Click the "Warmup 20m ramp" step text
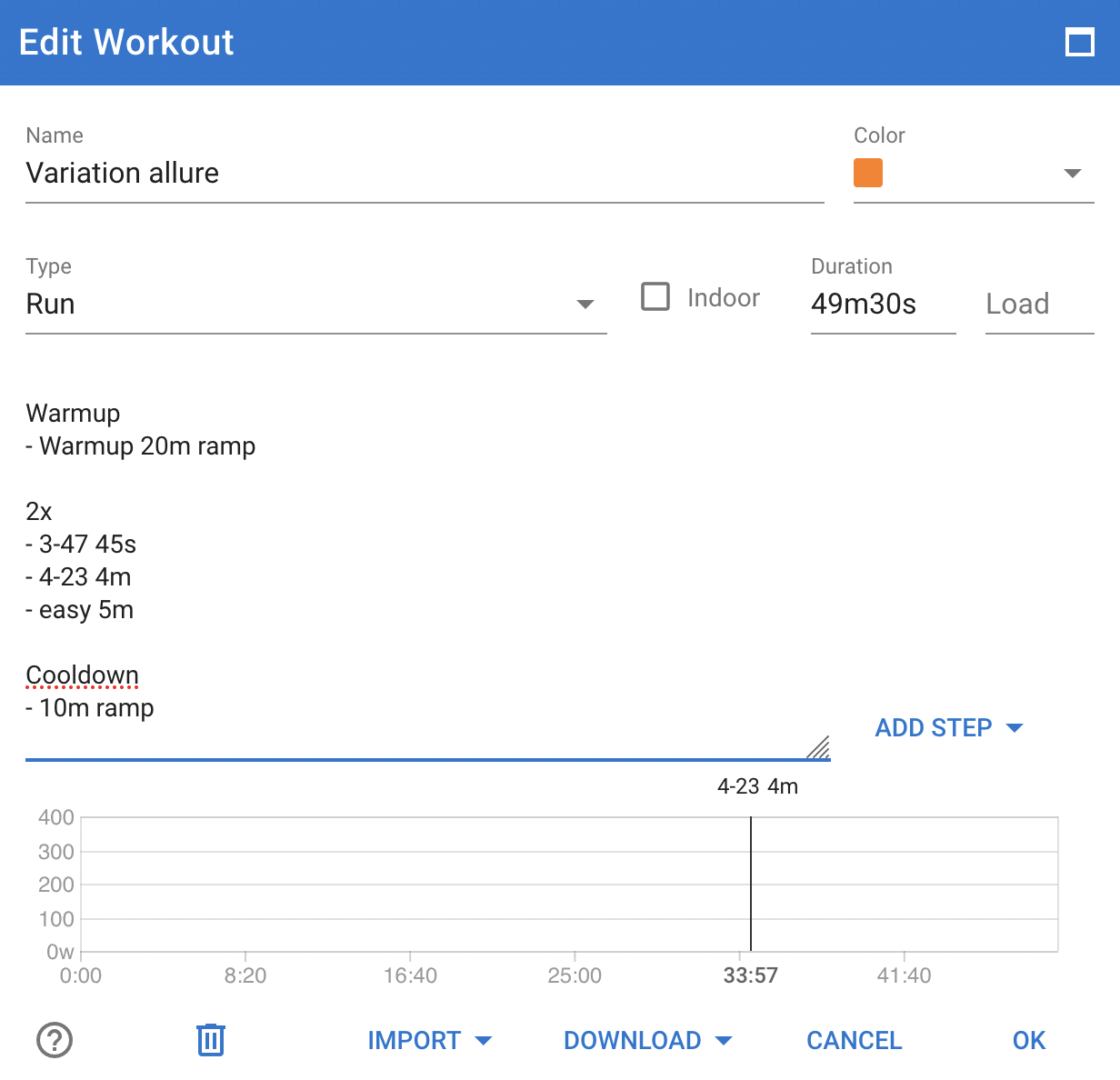Image resolution: width=1120 pixels, height=1080 pixels. click(147, 446)
